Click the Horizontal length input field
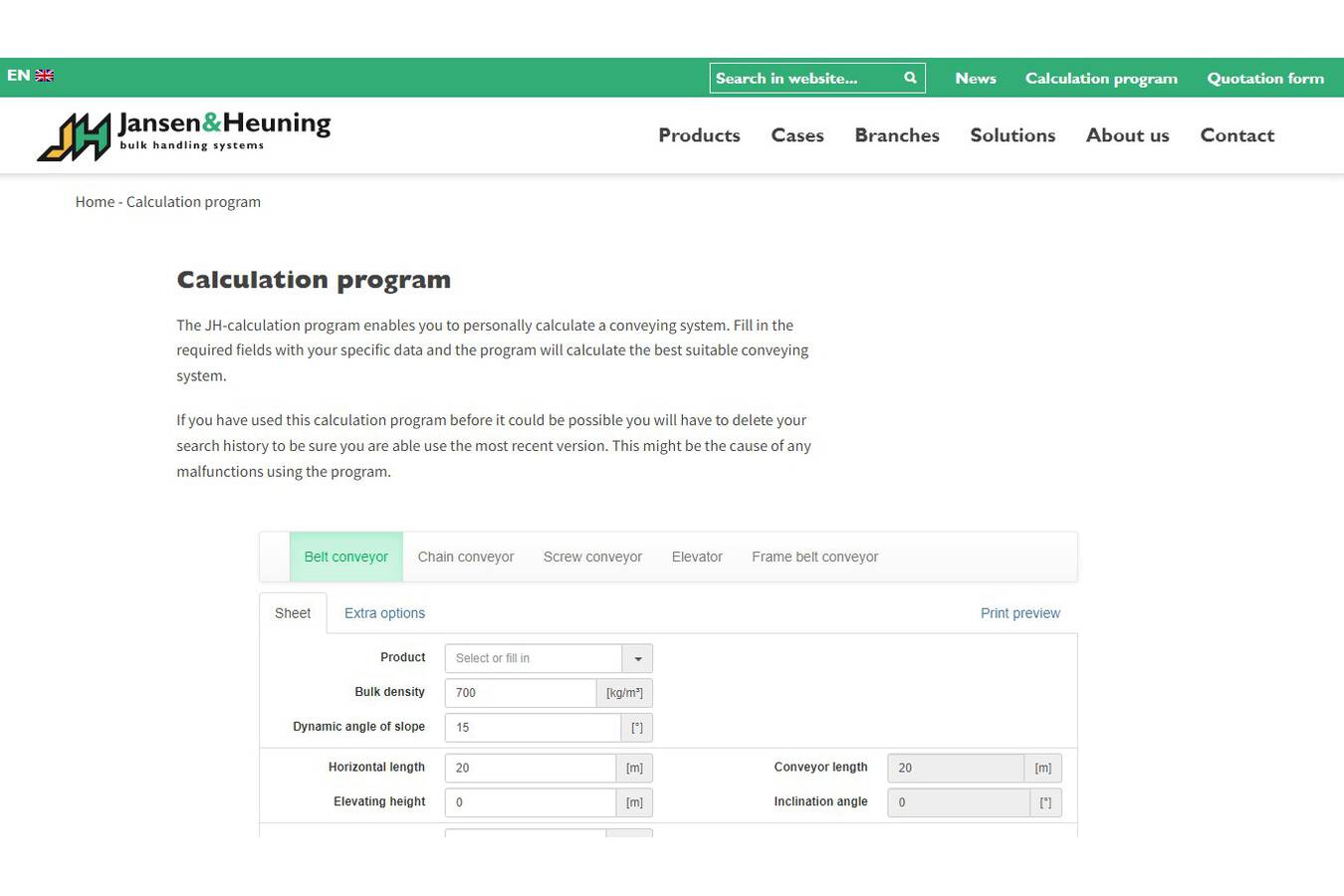The height and width of the screenshot is (896, 1344). coord(530,768)
